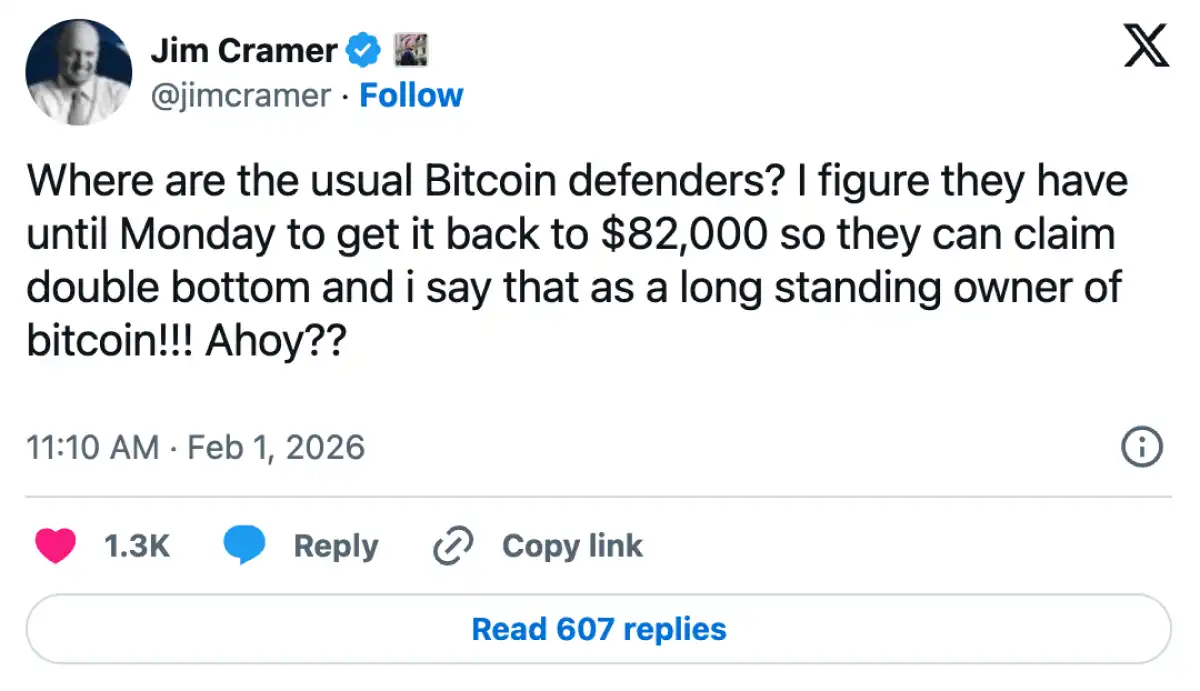Select the Copy link text label
Viewport: 1200px width, 691px height.
tap(572, 546)
